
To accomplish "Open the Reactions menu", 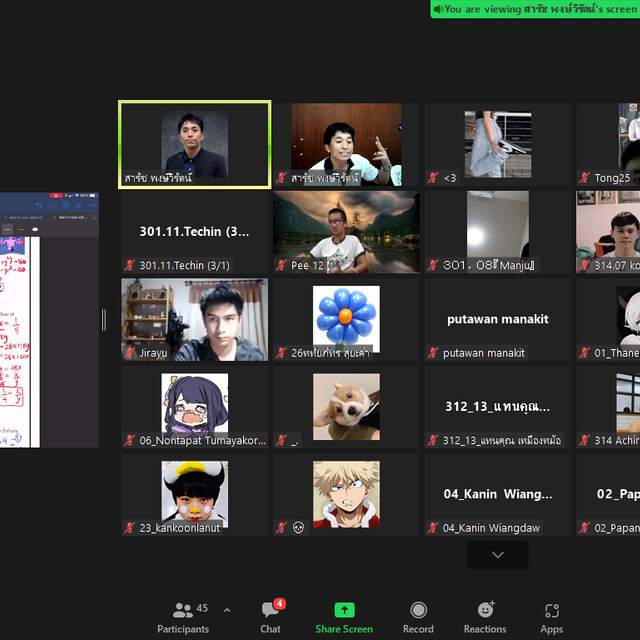I will [485, 617].
